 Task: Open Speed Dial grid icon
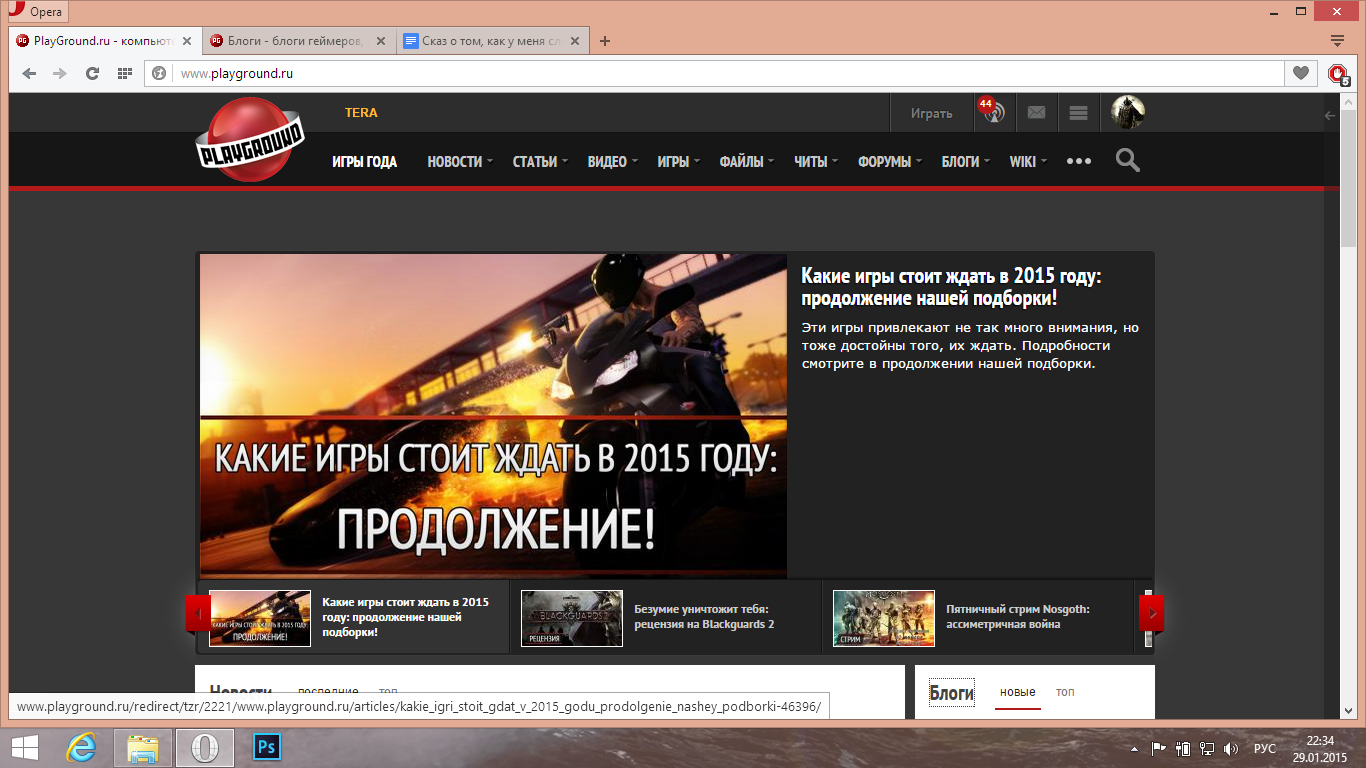click(x=124, y=73)
